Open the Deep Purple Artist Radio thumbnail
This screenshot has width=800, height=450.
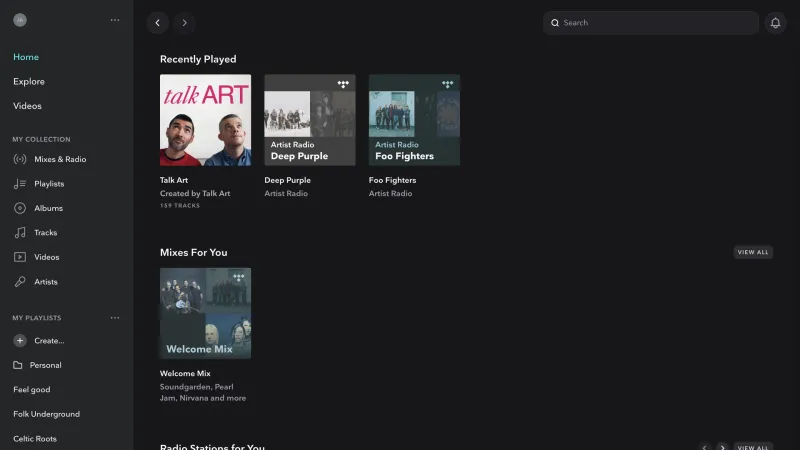coord(310,120)
